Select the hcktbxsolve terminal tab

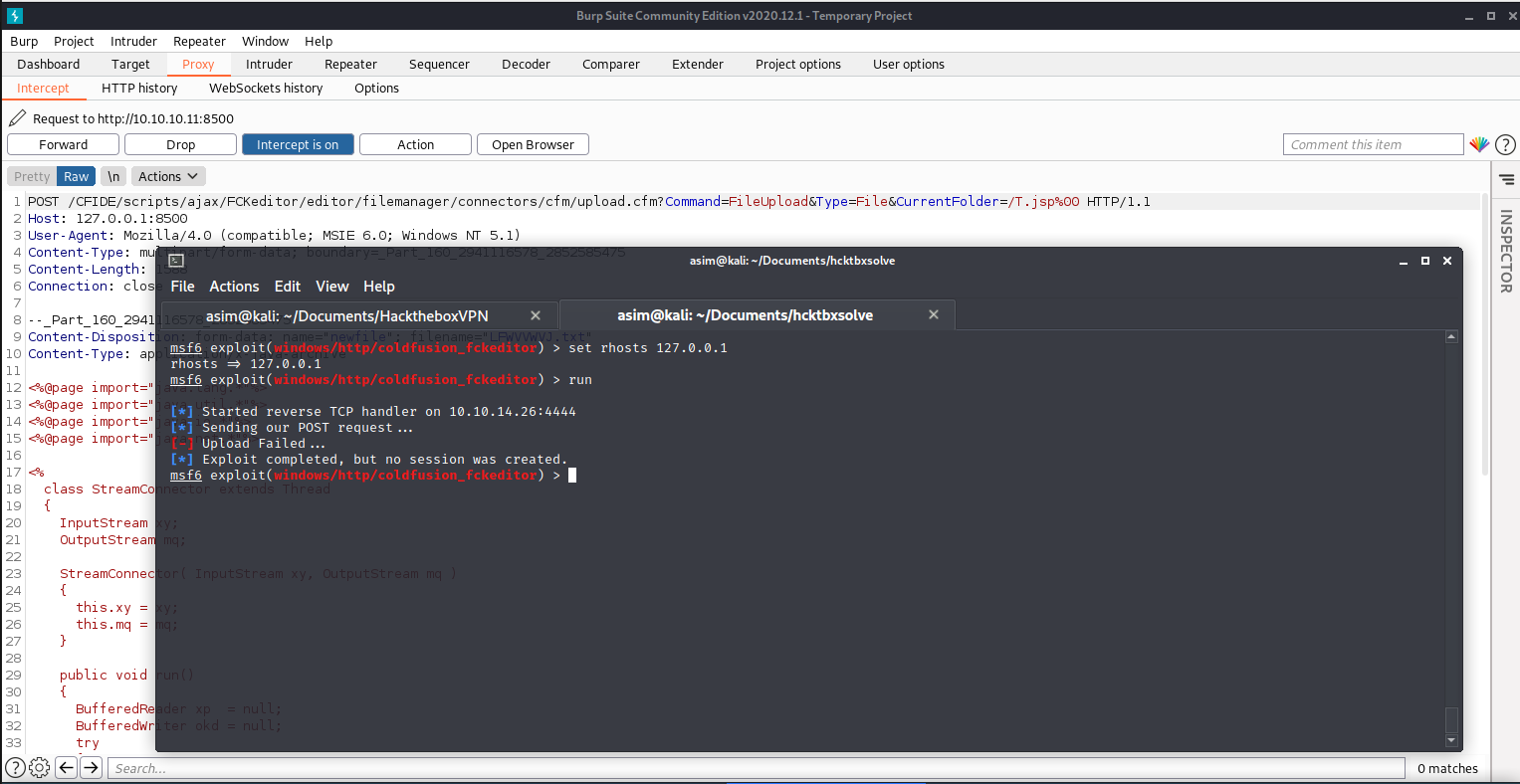tap(758, 314)
